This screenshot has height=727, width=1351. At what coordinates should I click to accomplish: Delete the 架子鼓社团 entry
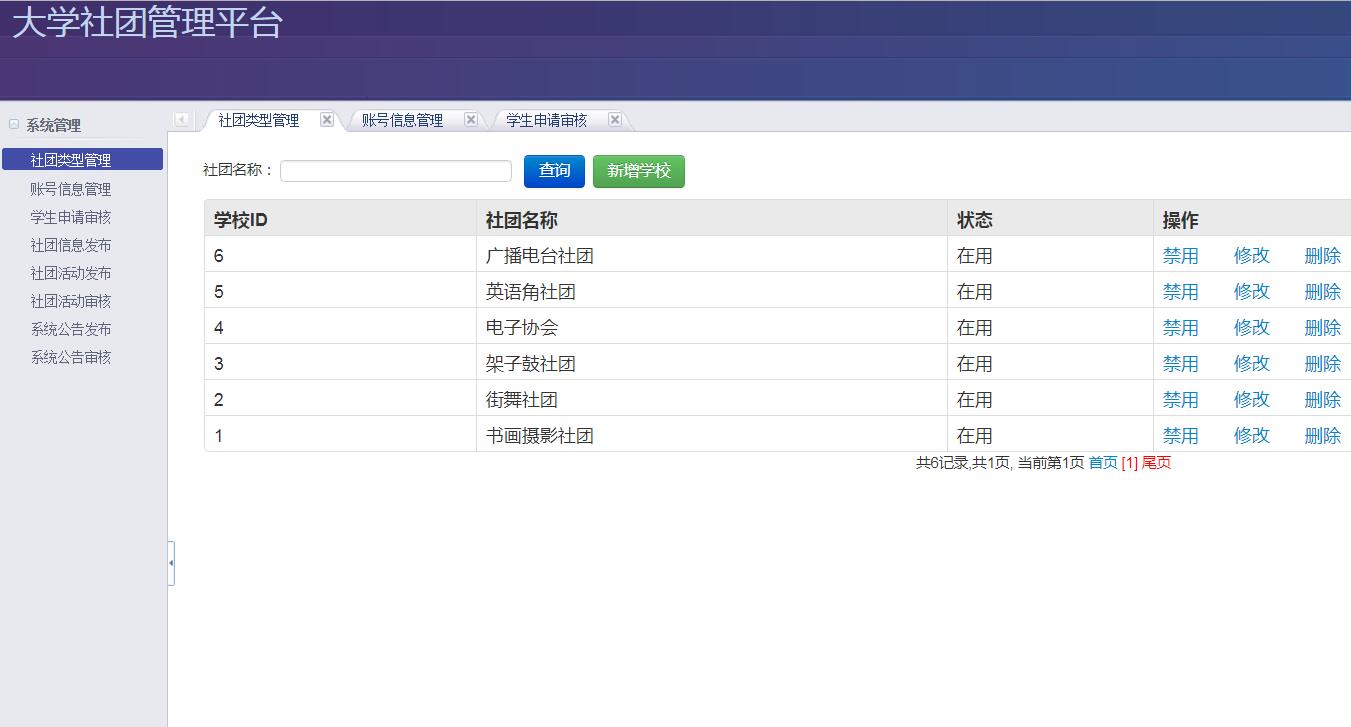coord(1322,364)
